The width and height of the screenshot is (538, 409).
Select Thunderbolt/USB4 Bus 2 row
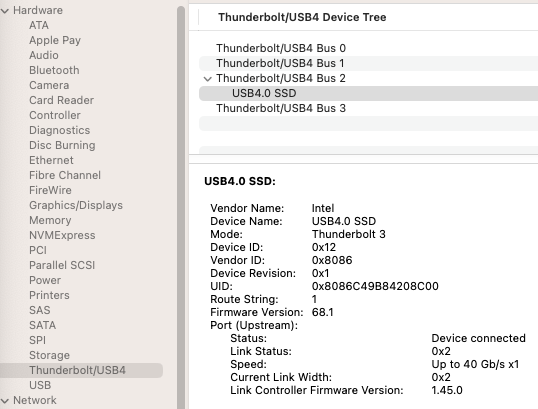369,79
